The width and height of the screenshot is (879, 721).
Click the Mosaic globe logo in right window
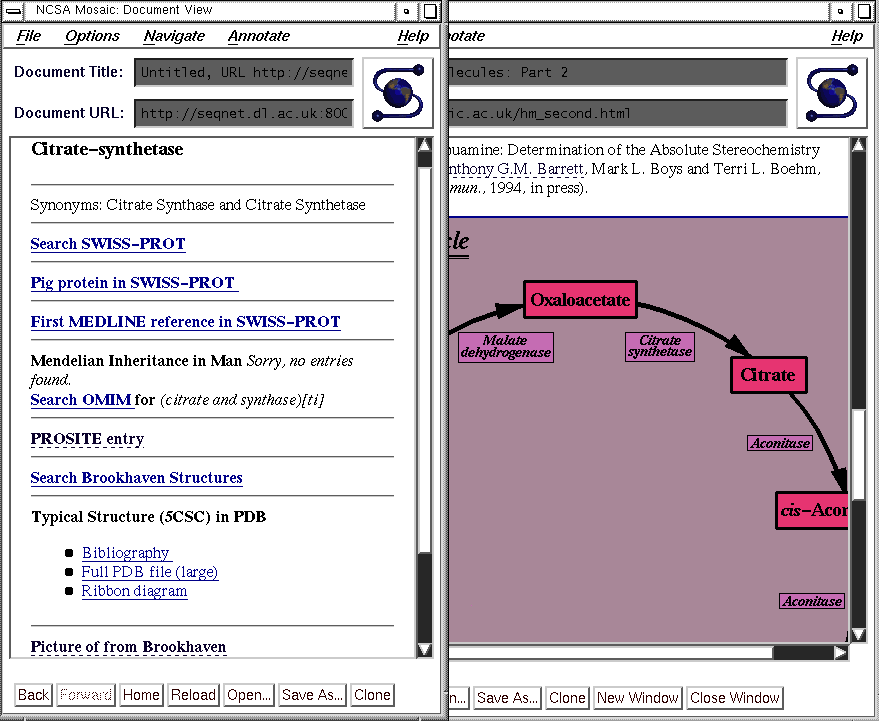[x=831, y=93]
